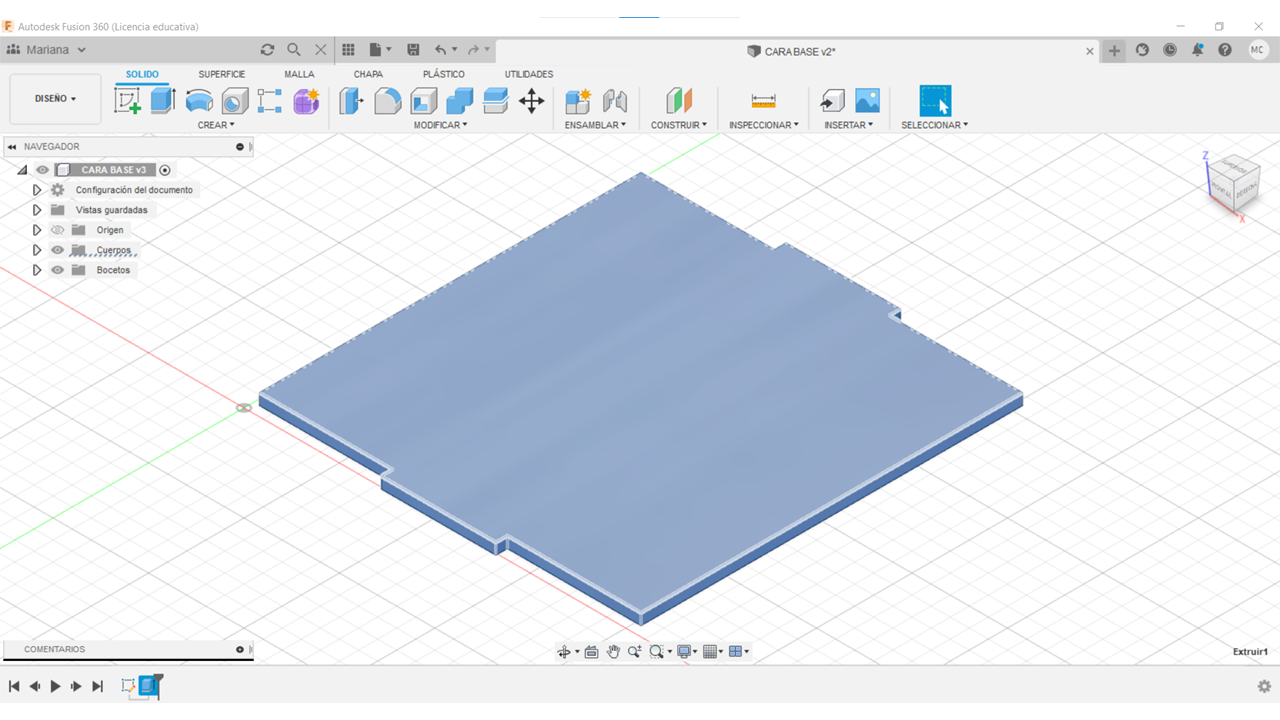Screen dimensions: 1280x720
Task: Switch to the MALLA tab
Action: (x=299, y=74)
